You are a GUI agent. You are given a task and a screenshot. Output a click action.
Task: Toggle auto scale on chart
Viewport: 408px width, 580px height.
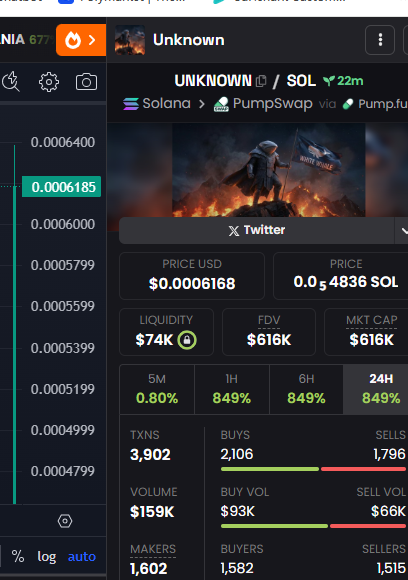coord(82,556)
